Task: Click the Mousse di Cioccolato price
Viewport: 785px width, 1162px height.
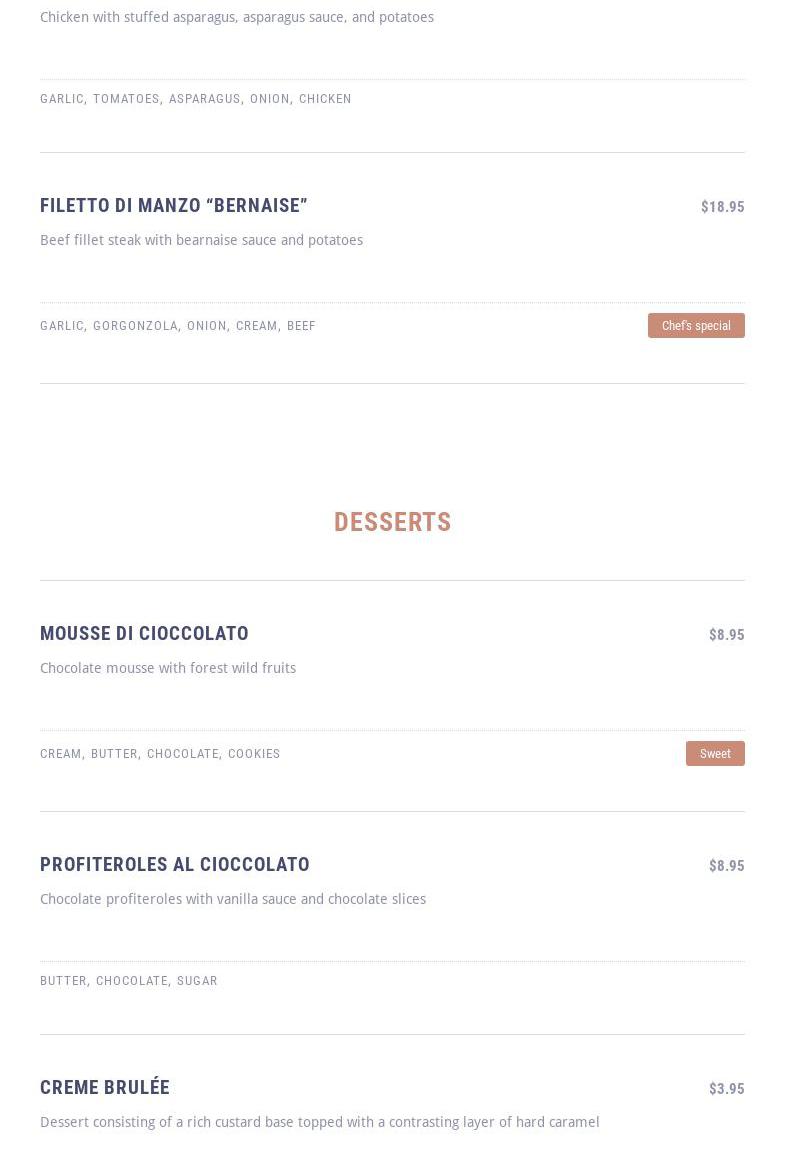Action: pyautogui.click(x=726, y=635)
